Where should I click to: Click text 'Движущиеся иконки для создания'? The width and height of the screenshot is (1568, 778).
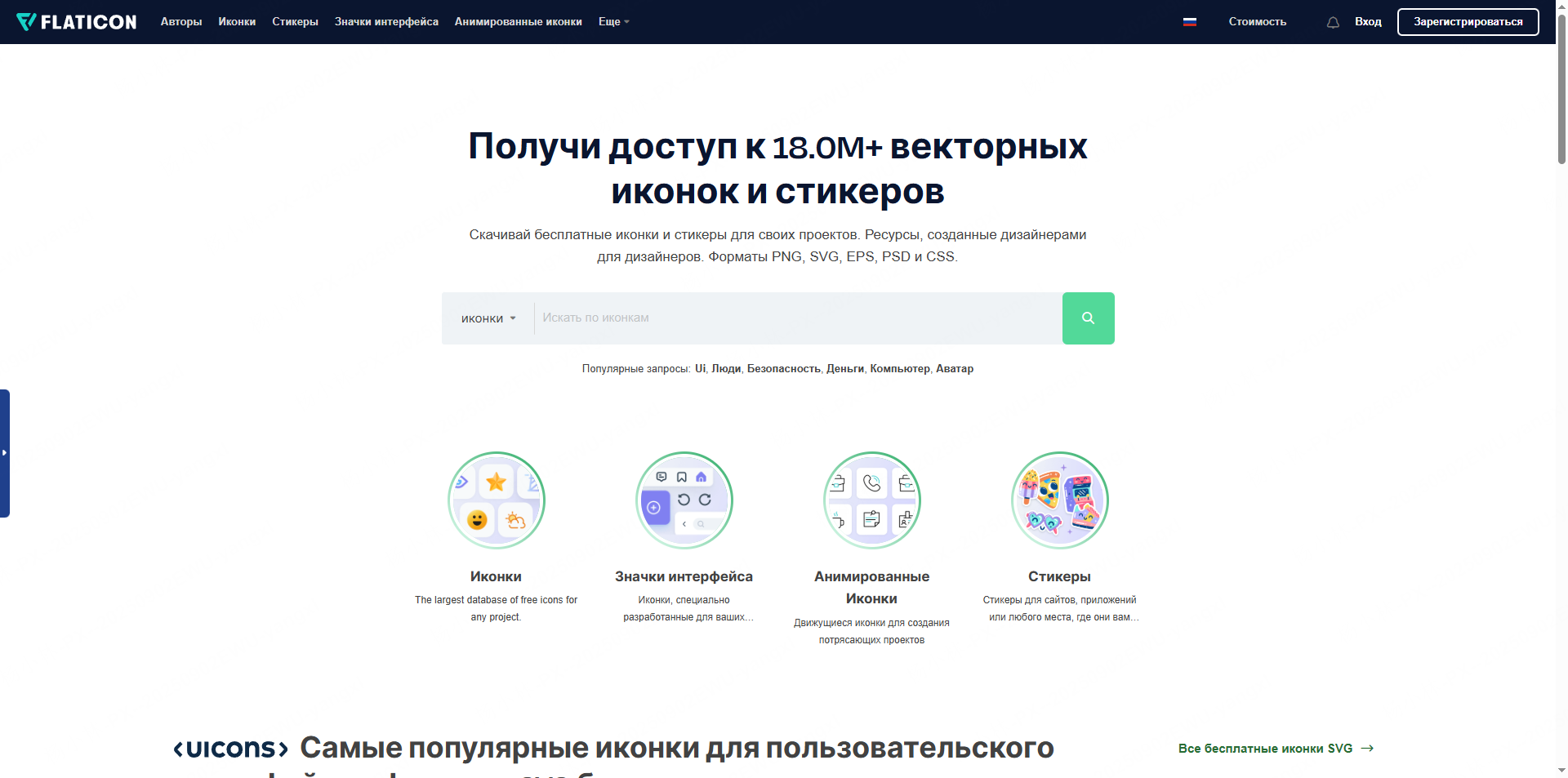click(871, 623)
